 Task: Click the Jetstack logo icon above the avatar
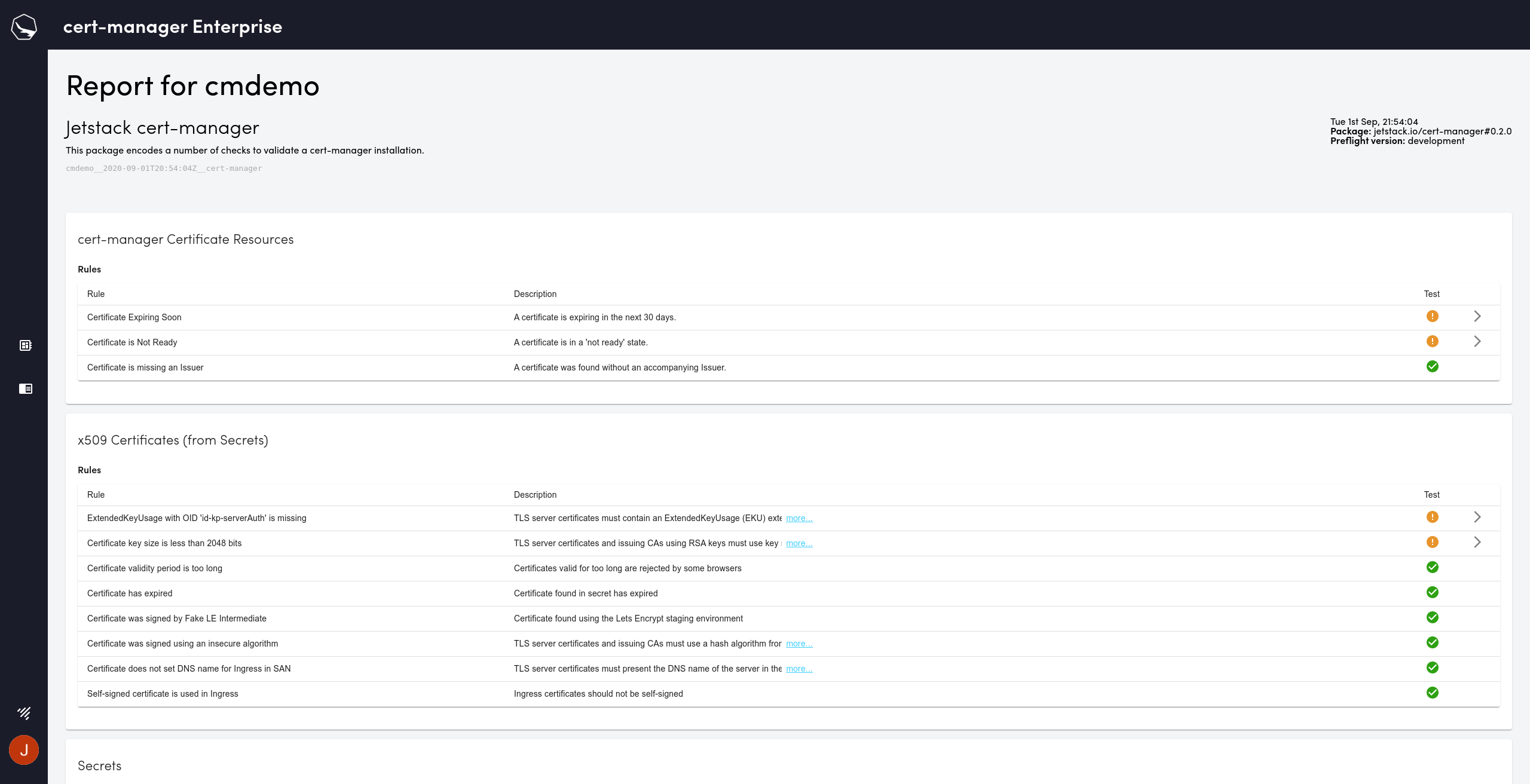(x=24, y=713)
